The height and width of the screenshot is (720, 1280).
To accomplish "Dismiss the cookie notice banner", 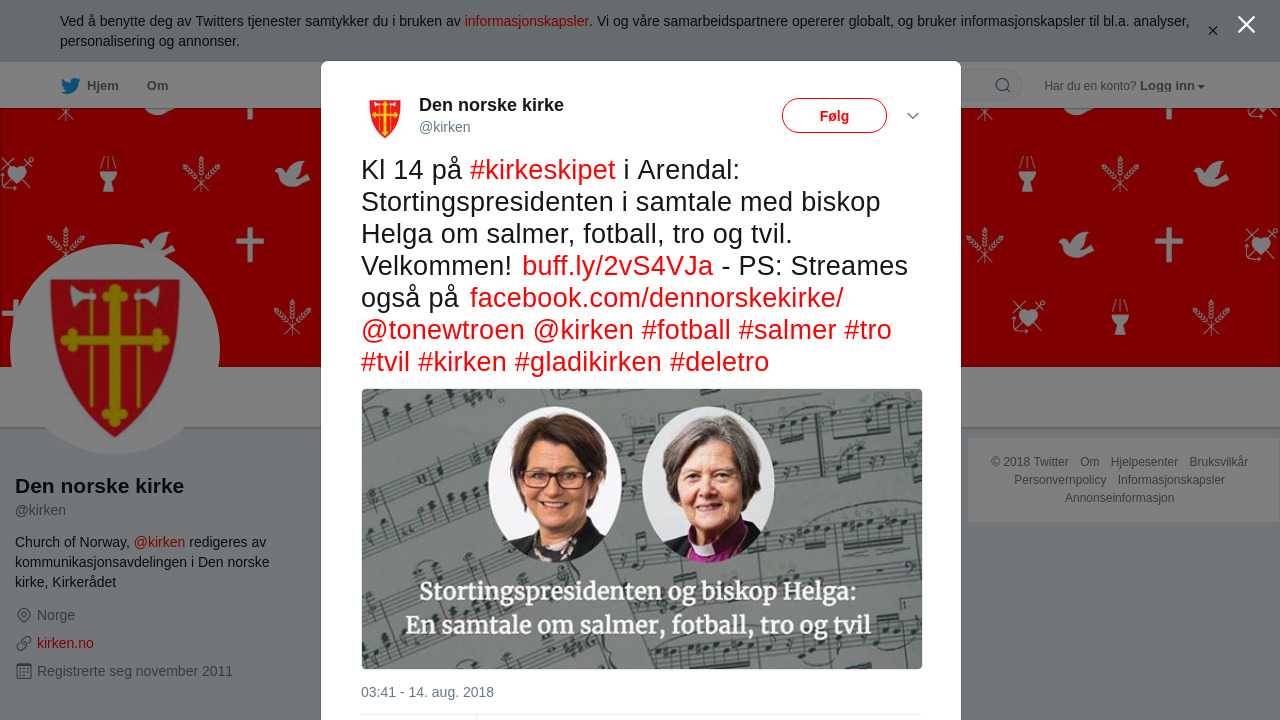I will click(1212, 31).
